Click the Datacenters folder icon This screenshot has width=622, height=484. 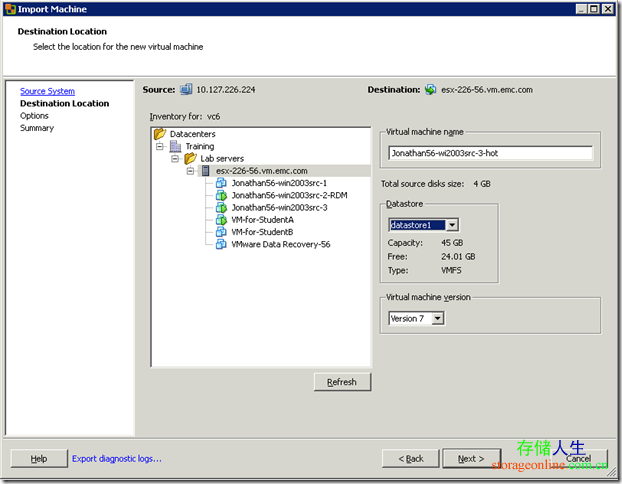(x=160, y=134)
